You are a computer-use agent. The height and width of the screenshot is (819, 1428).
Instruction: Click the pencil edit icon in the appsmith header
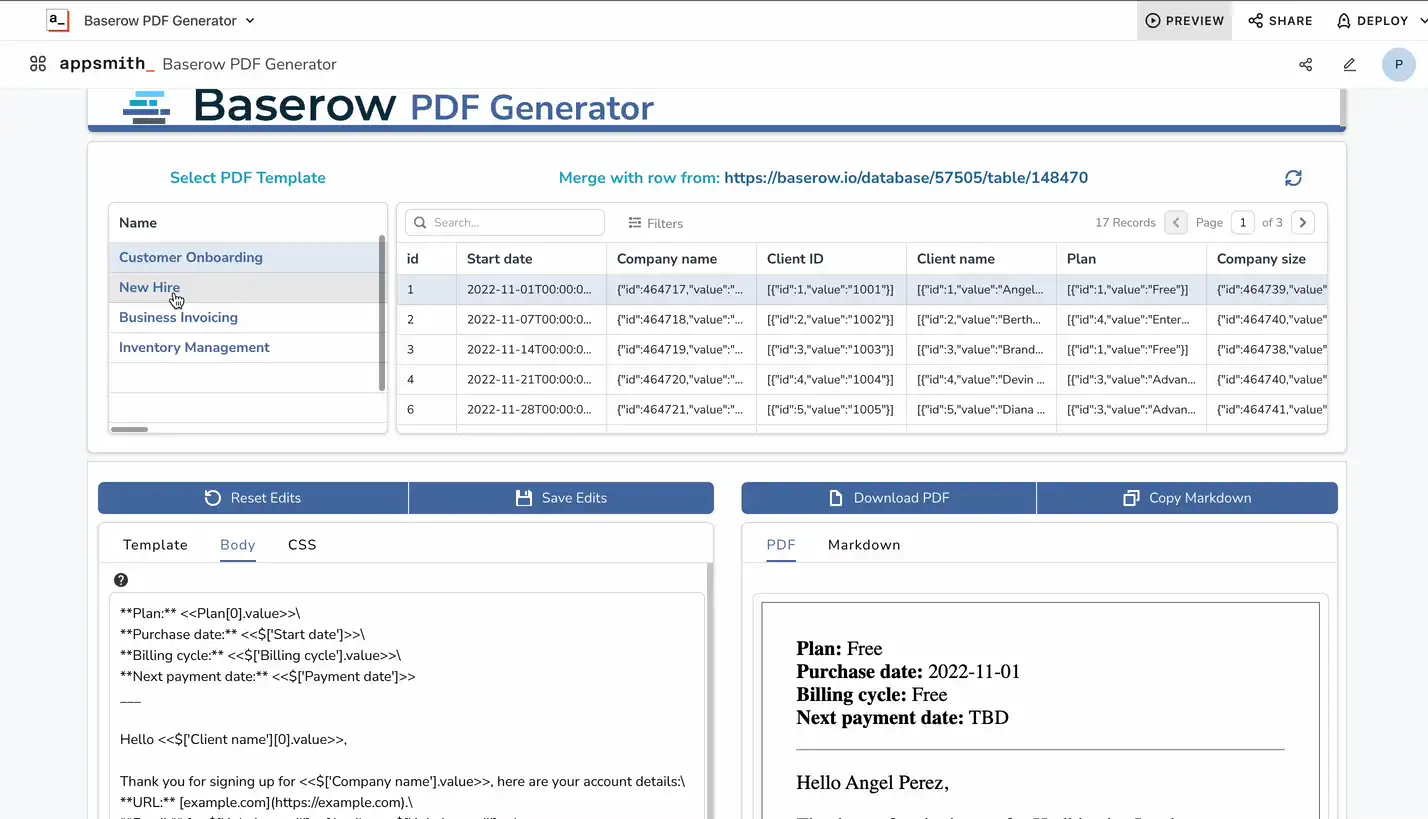point(1349,64)
